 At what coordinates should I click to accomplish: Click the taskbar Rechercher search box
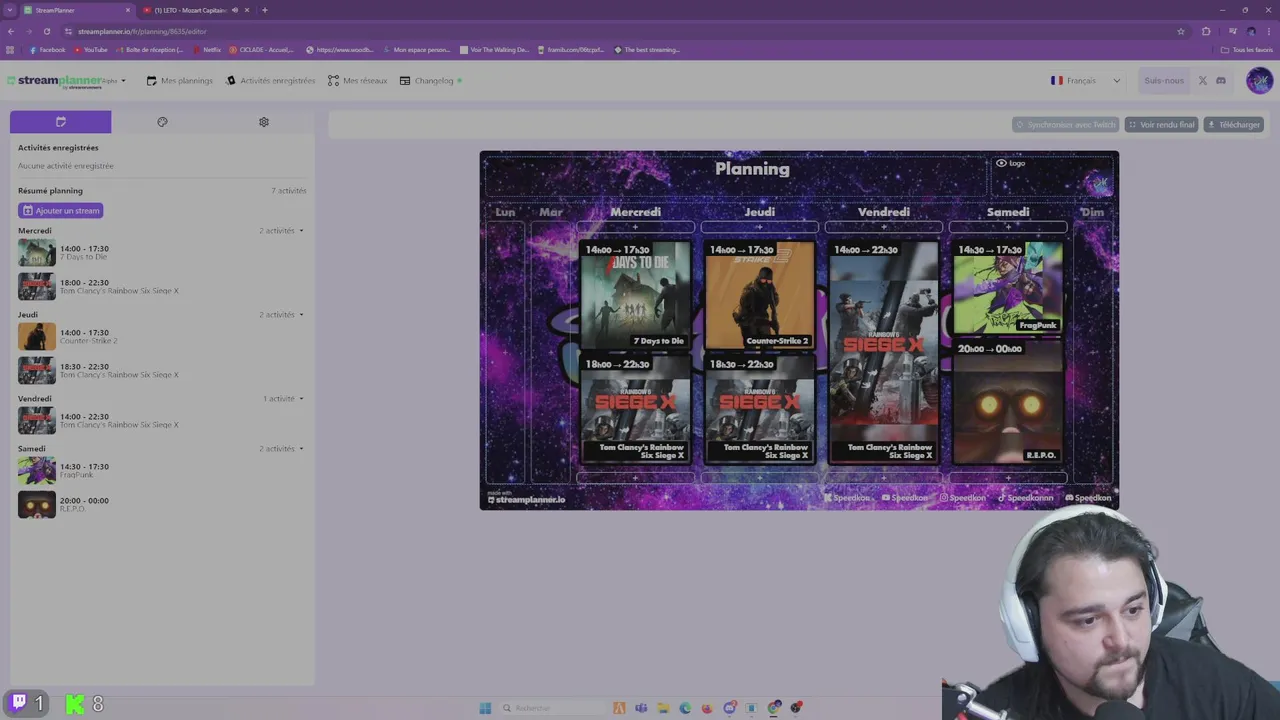coord(550,708)
